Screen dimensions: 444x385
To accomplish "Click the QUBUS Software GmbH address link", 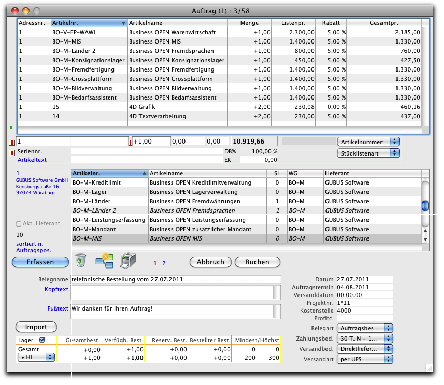I will click(42, 180).
